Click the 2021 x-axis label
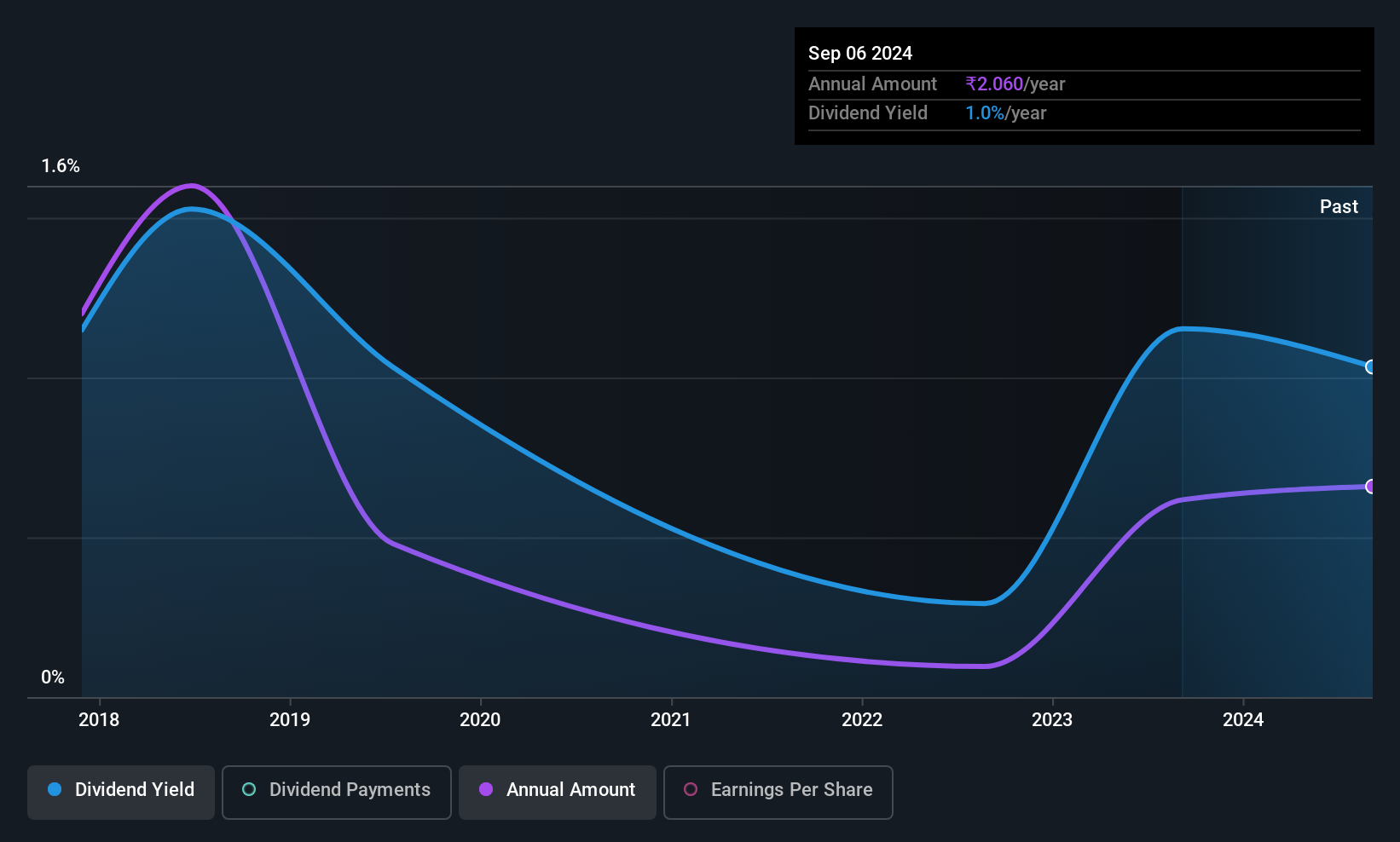This screenshot has height=842, width=1400. (x=671, y=720)
